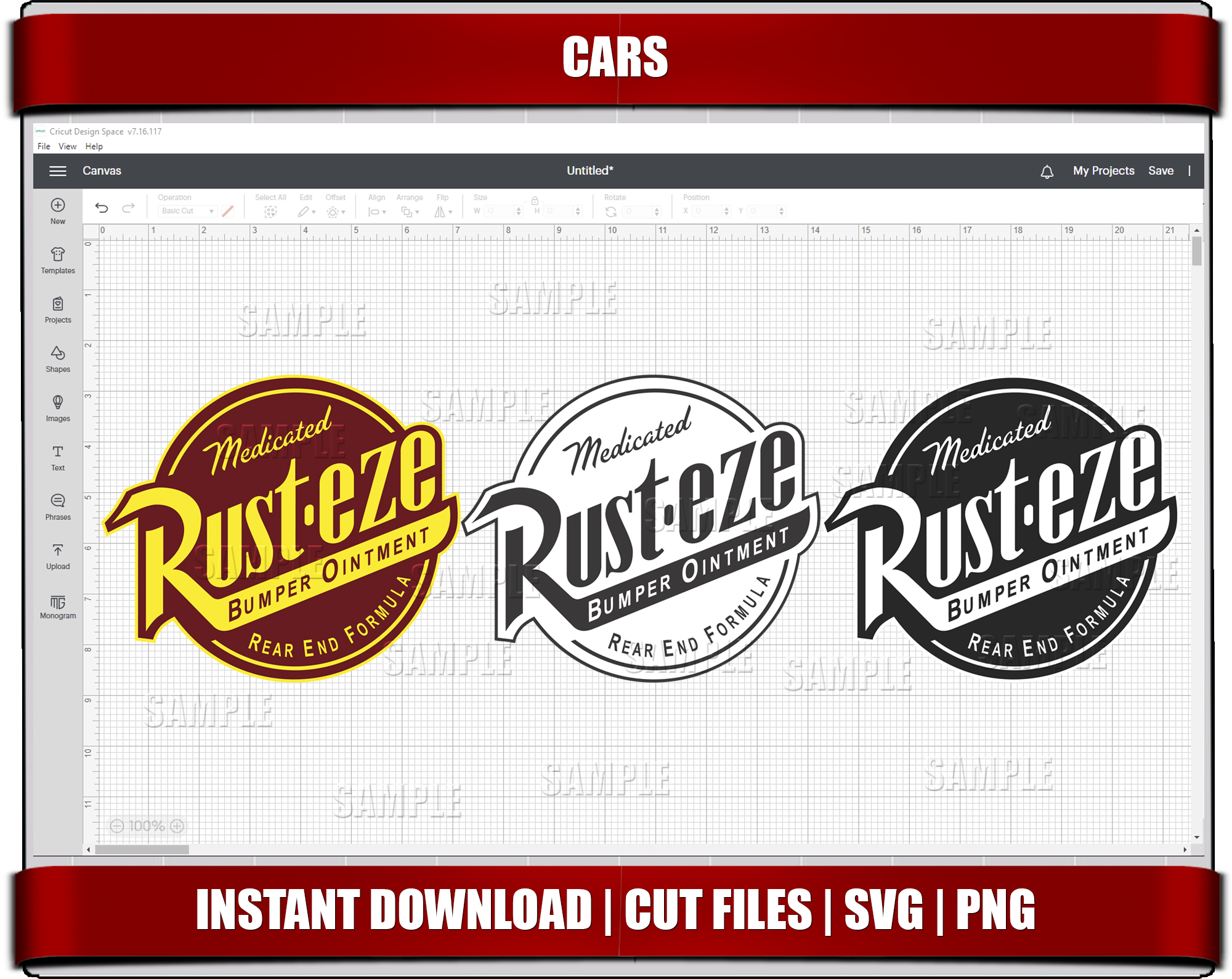Open the Basic Cut operation dropdown
Viewport: 1232px width, 979px height.
pyautogui.click(x=187, y=211)
